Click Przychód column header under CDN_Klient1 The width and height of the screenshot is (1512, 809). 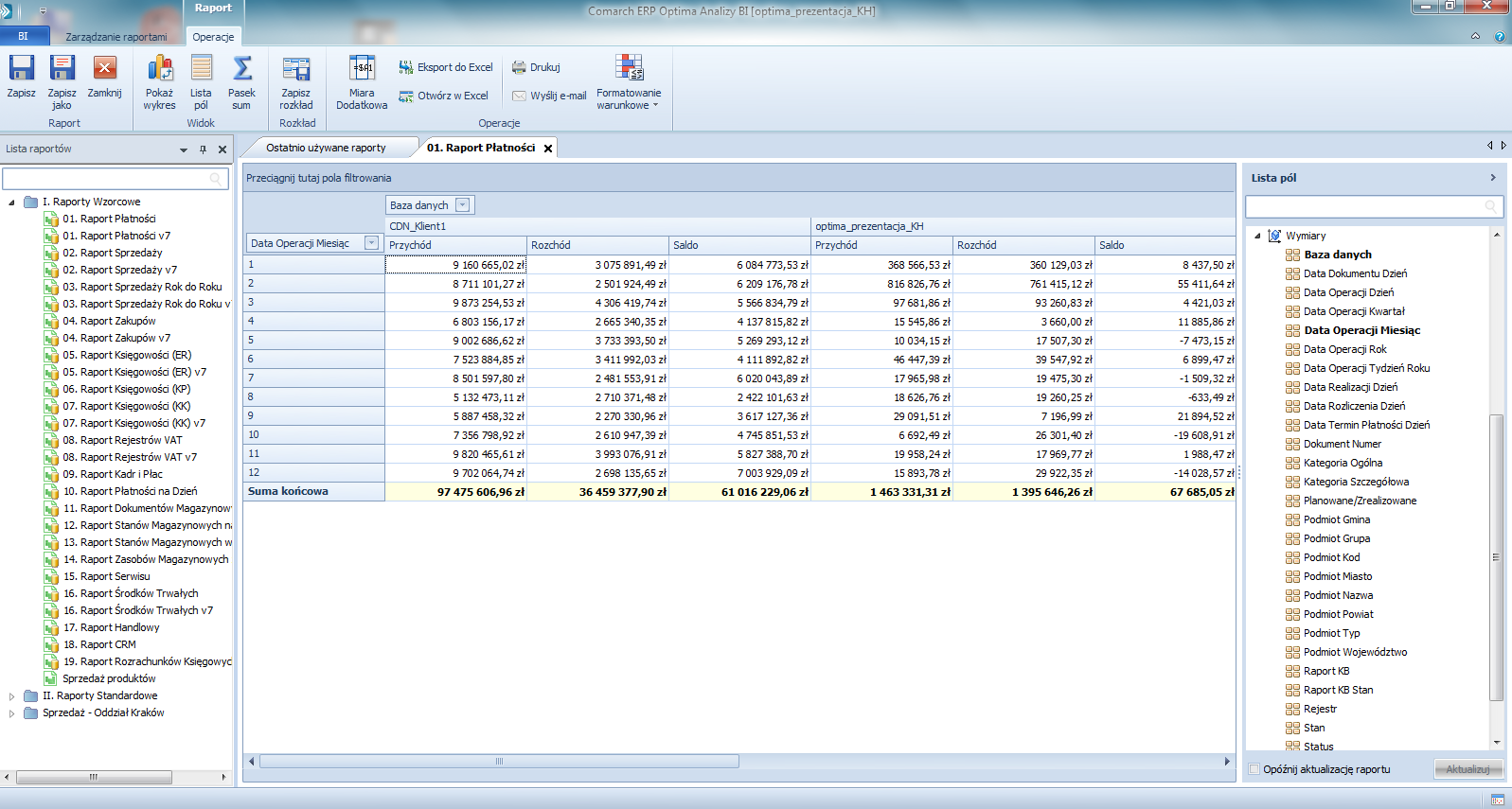tap(455, 245)
